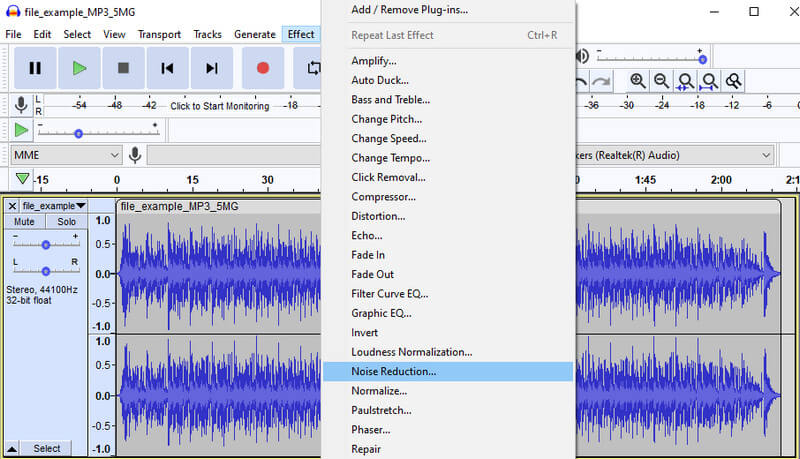
Task: Click the track's Select button
Action: pyautogui.click(x=47, y=449)
